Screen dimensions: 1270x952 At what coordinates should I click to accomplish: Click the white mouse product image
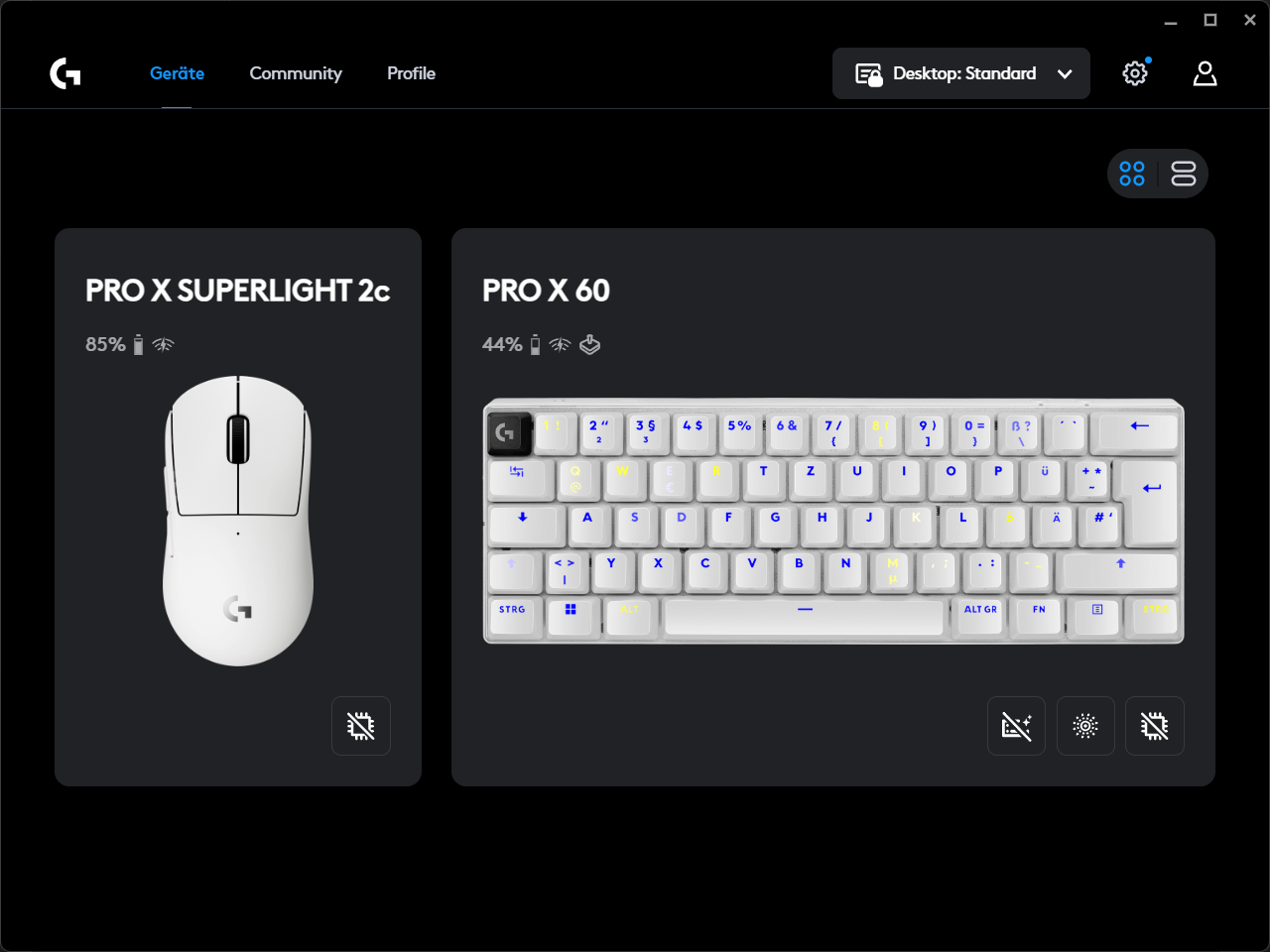(x=238, y=521)
